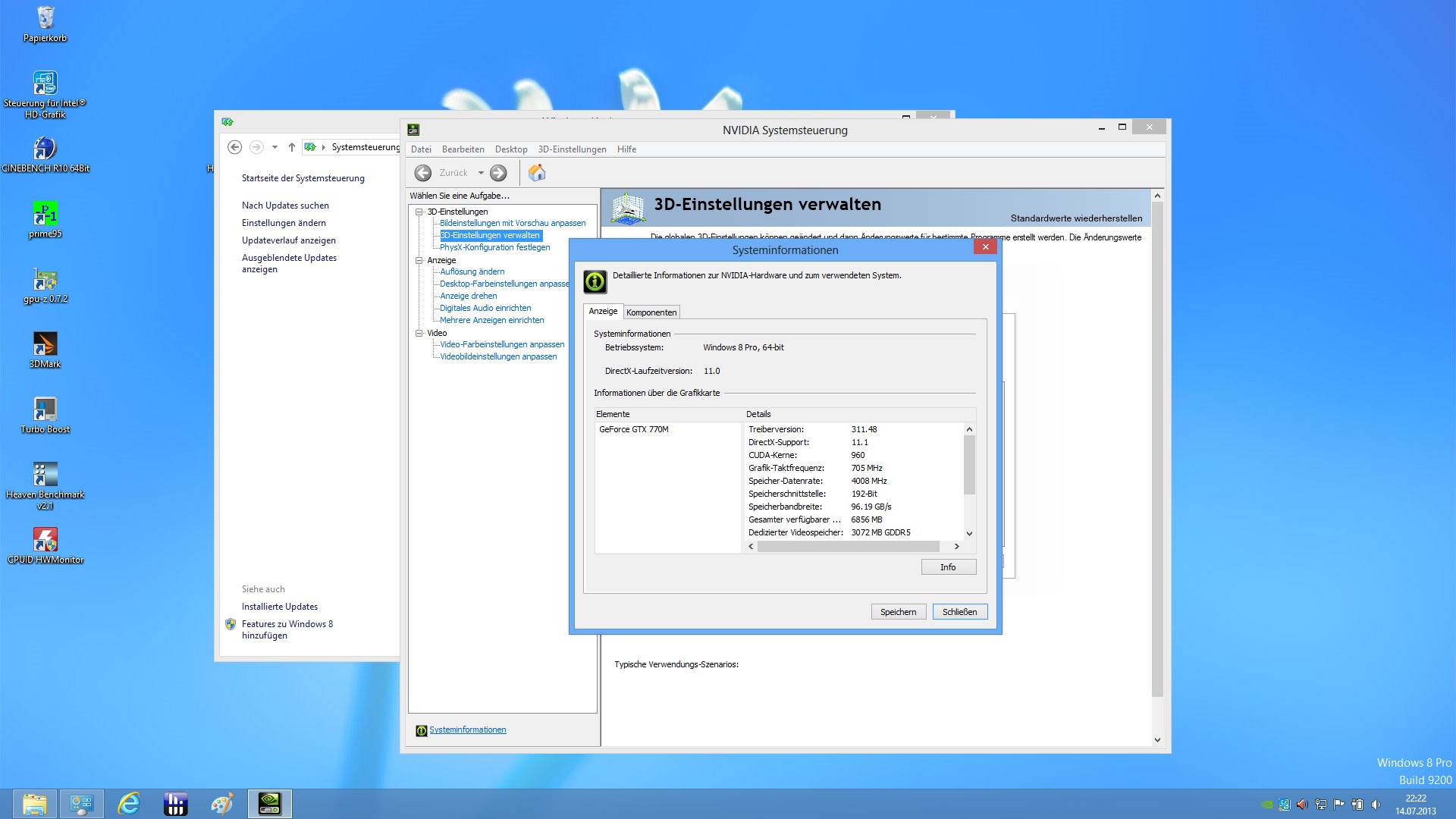This screenshot has height=819, width=1456.
Task: Click Nach Updates suchen link
Action: pyautogui.click(x=285, y=206)
